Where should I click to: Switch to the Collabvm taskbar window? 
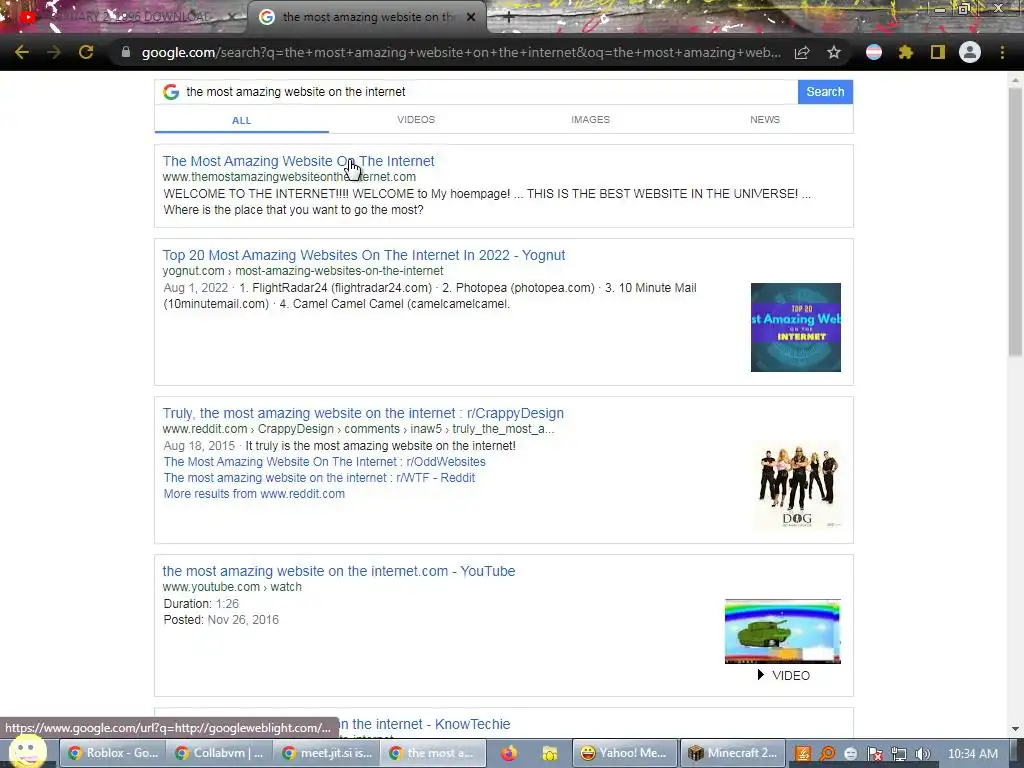219,753
